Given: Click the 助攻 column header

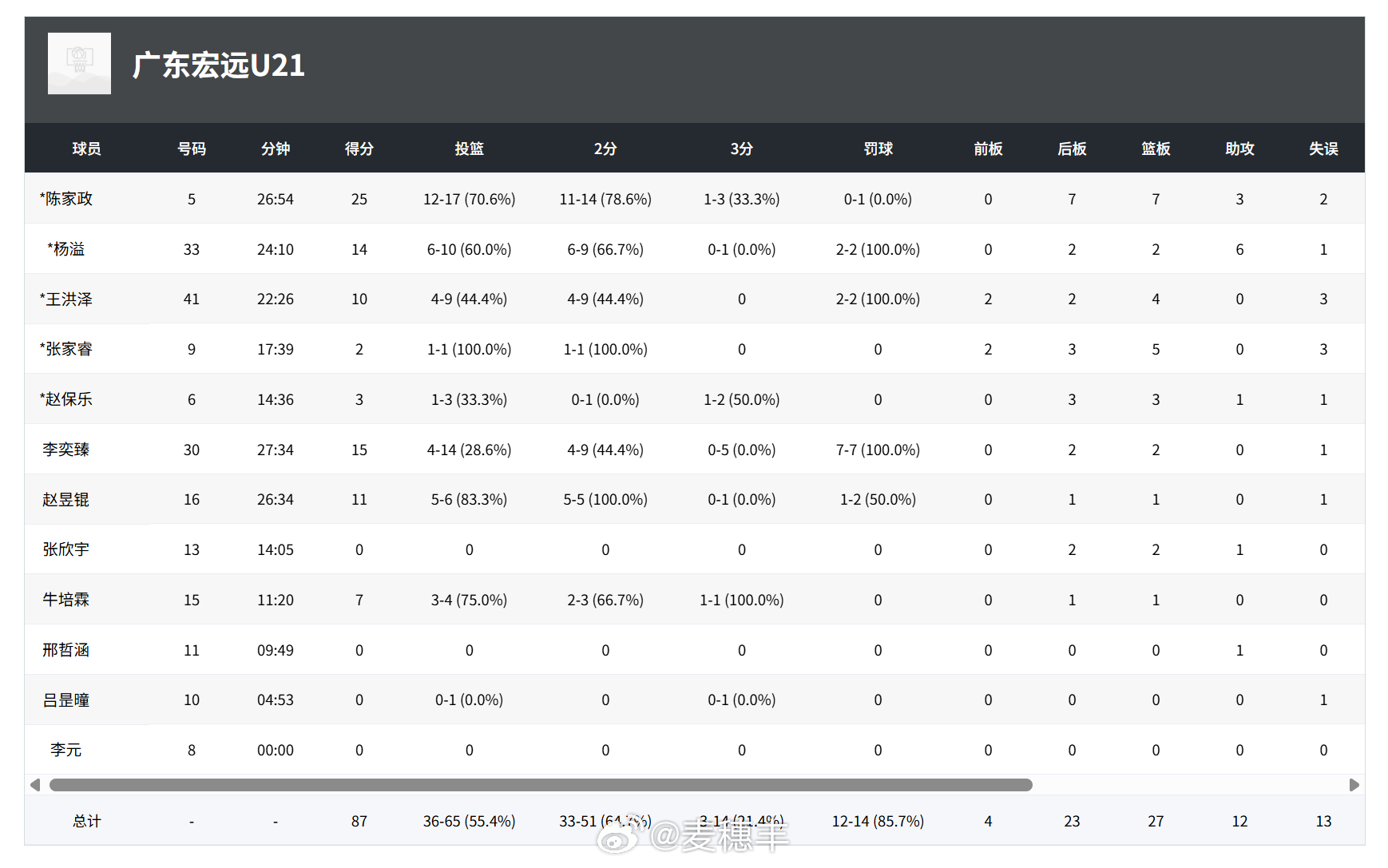Looking at the screenshot, I should tap(1239, 149).
